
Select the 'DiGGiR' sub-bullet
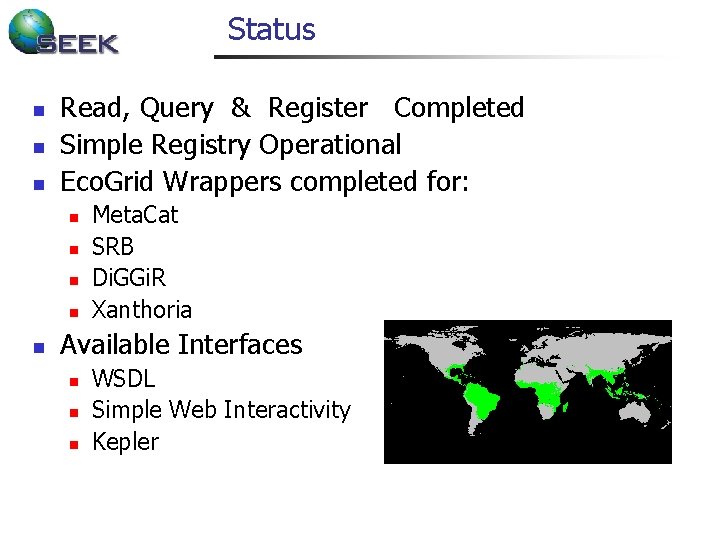129,278
